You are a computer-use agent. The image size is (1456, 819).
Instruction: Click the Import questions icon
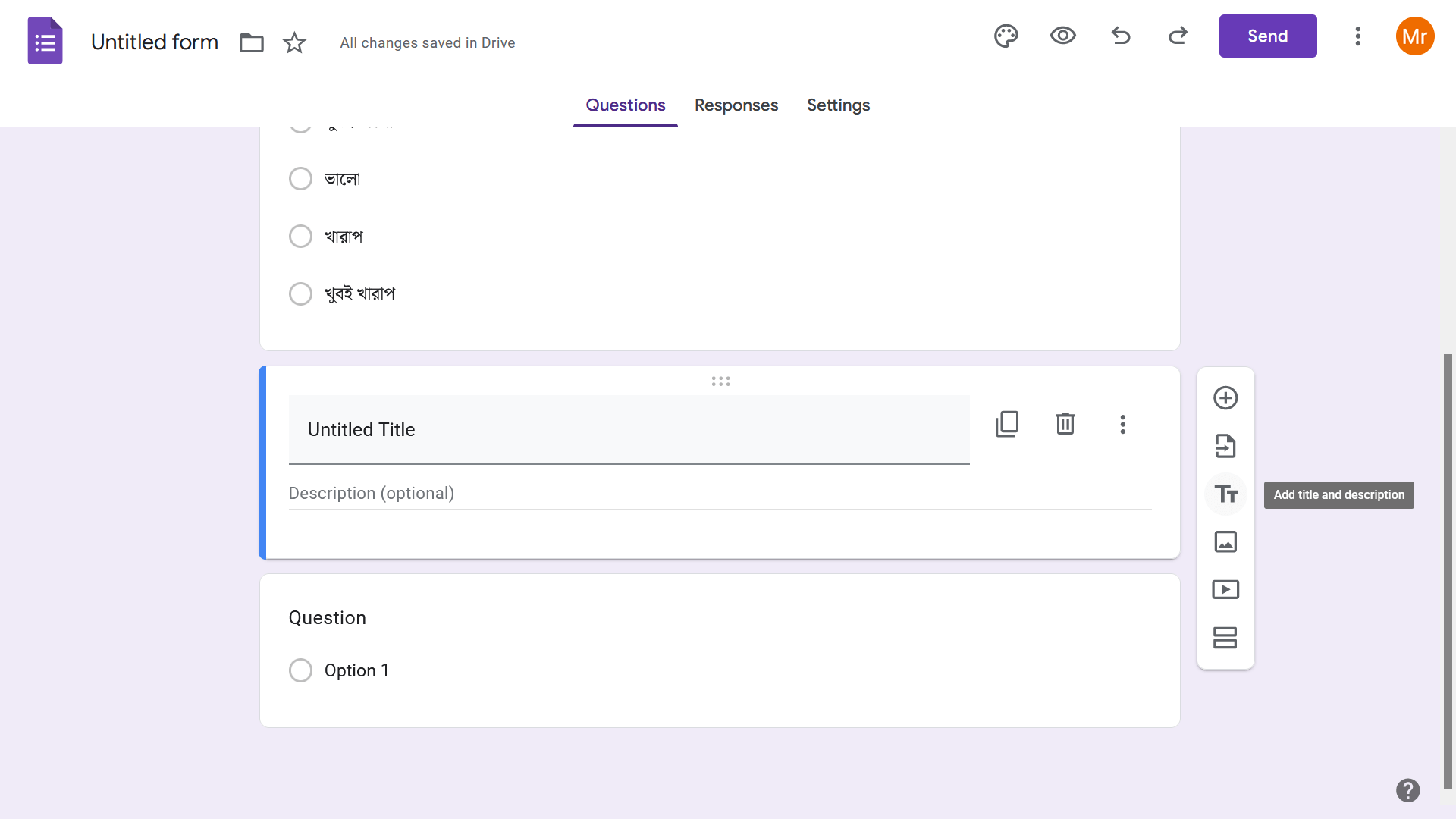tap(1225, 446)
